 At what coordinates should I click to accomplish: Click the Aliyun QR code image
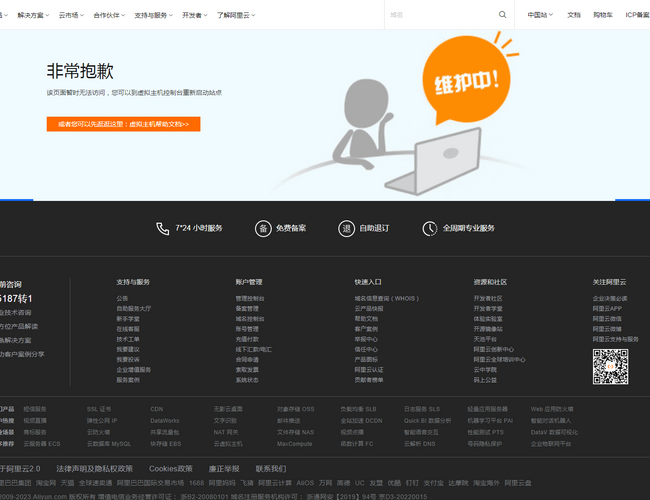(610, 366)
